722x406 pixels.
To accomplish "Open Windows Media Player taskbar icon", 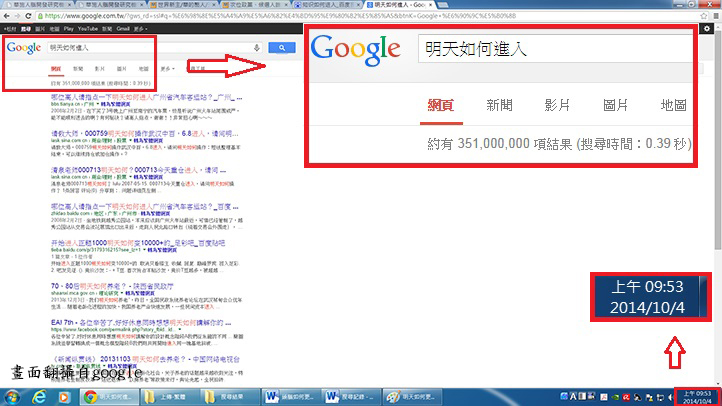I will [x=64, y=397].
